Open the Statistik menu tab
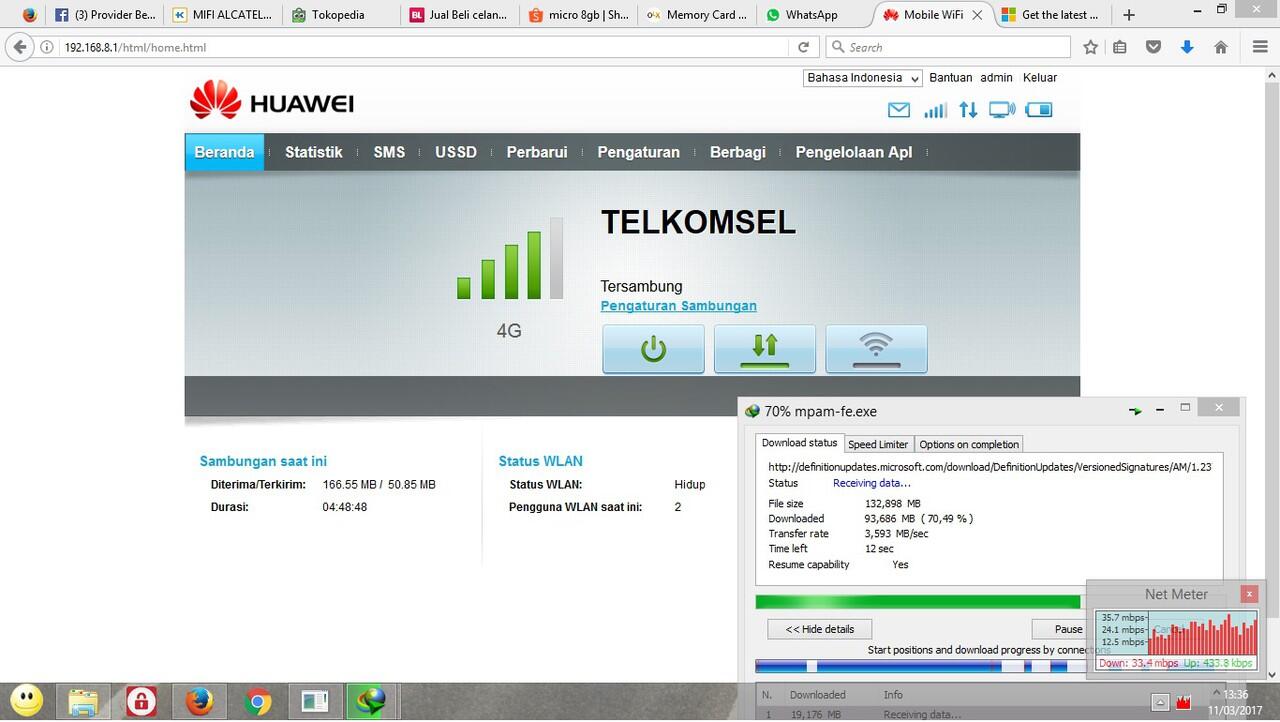Viewport: 1280px width, 722px height. click(313, 152)
